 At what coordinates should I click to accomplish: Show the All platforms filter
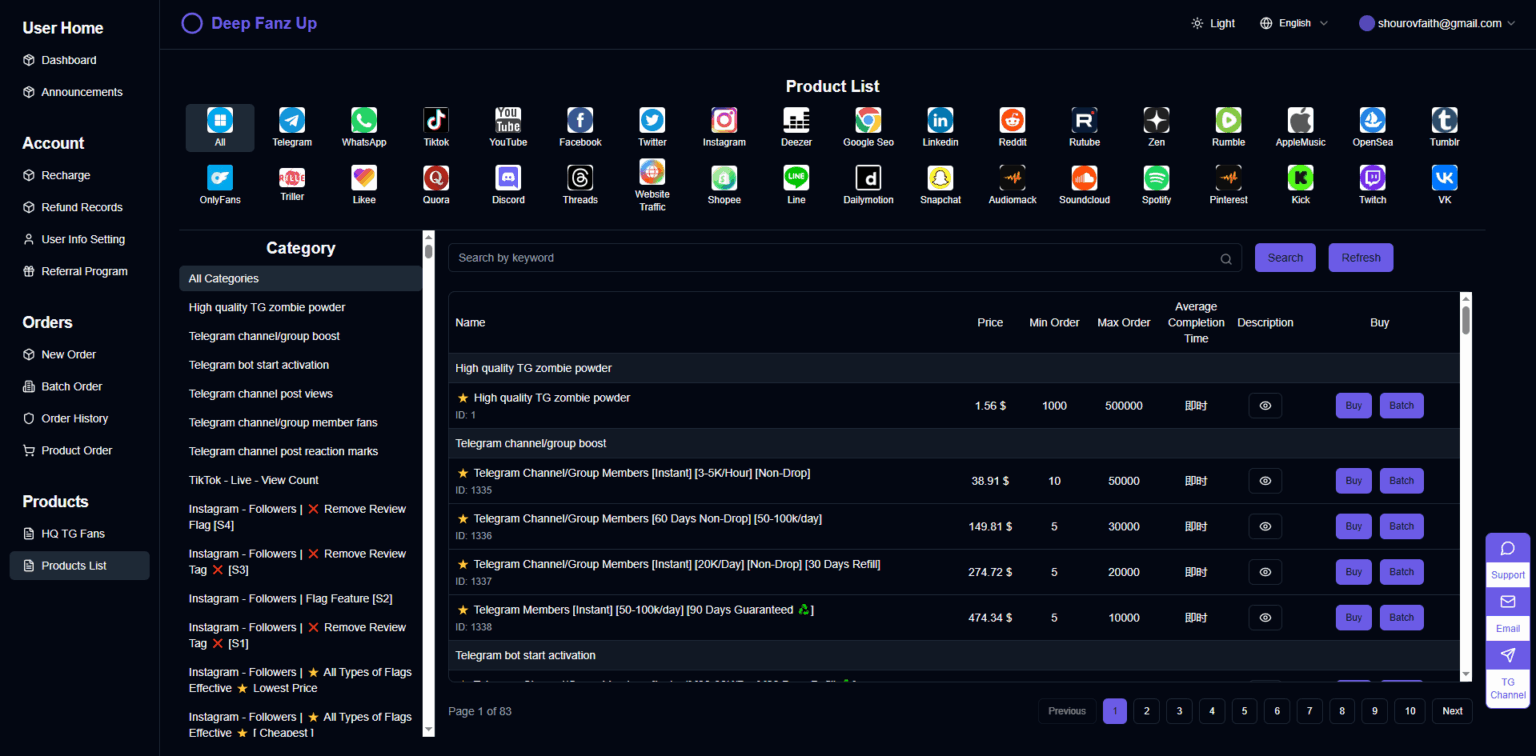click(x=220, y=128)
